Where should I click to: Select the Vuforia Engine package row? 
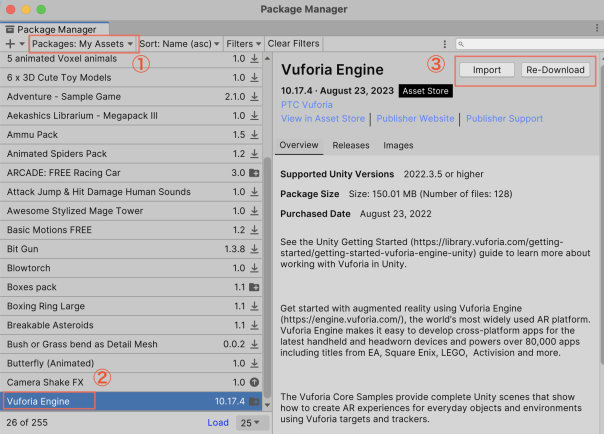coord(131,401)
